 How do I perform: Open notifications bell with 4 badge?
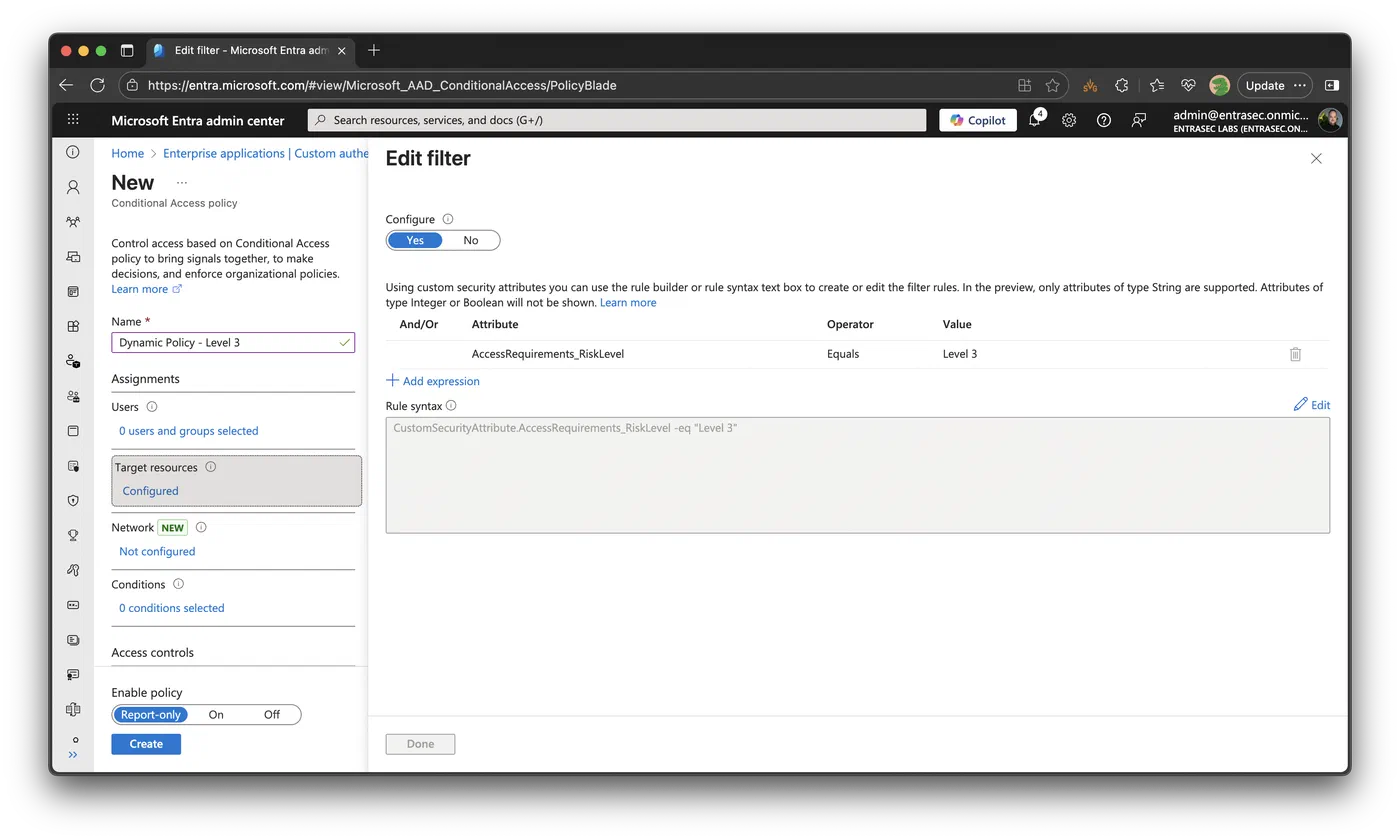click(x=1036, y=119)
